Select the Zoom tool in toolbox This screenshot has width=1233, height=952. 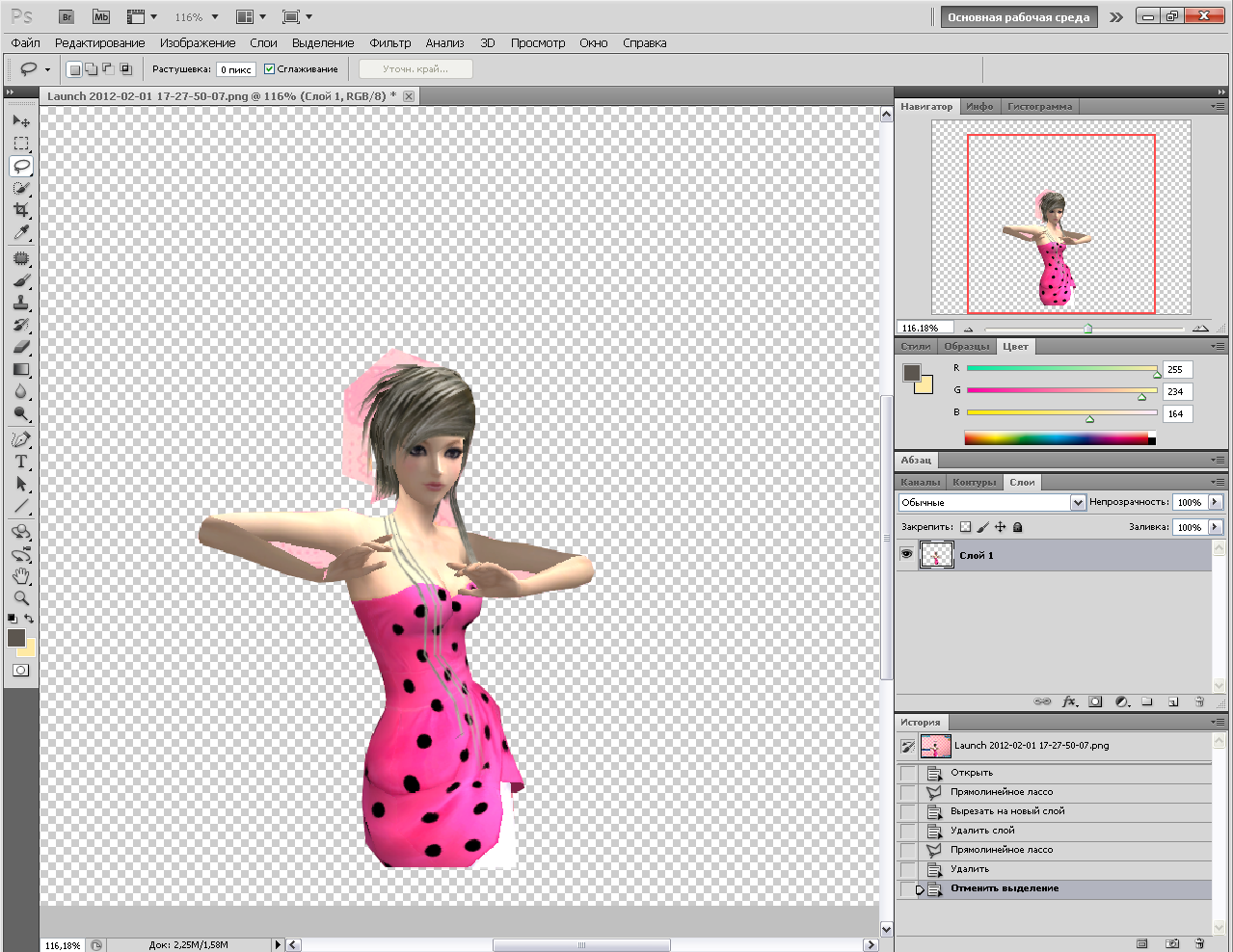click(x=21, y=598)
